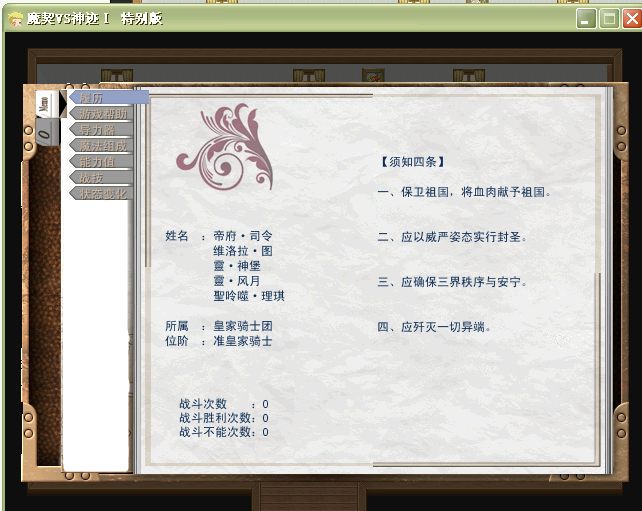The image size is (642, 511).
Task: Click the 所属 label
Action: pos(177,326)
